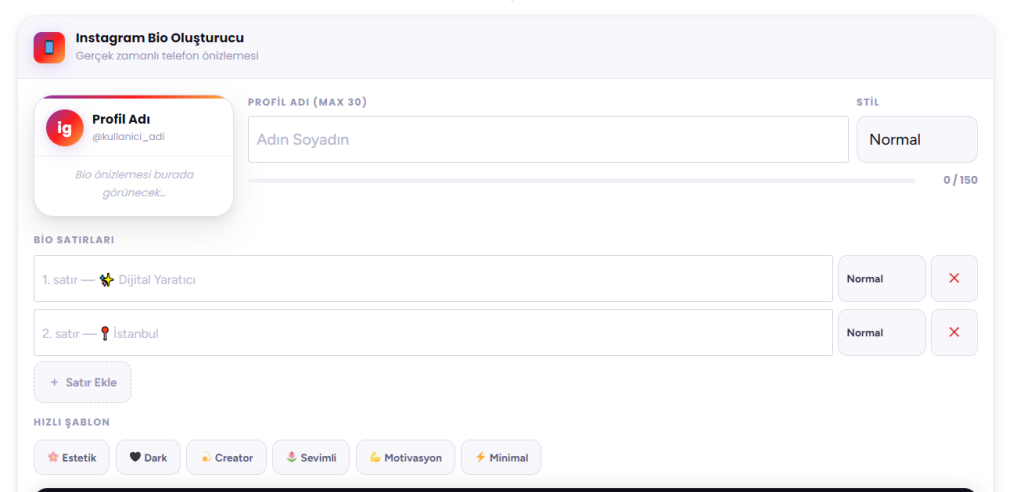
Task: Apply the Creator quick template
Action: [x=226, y=457]
